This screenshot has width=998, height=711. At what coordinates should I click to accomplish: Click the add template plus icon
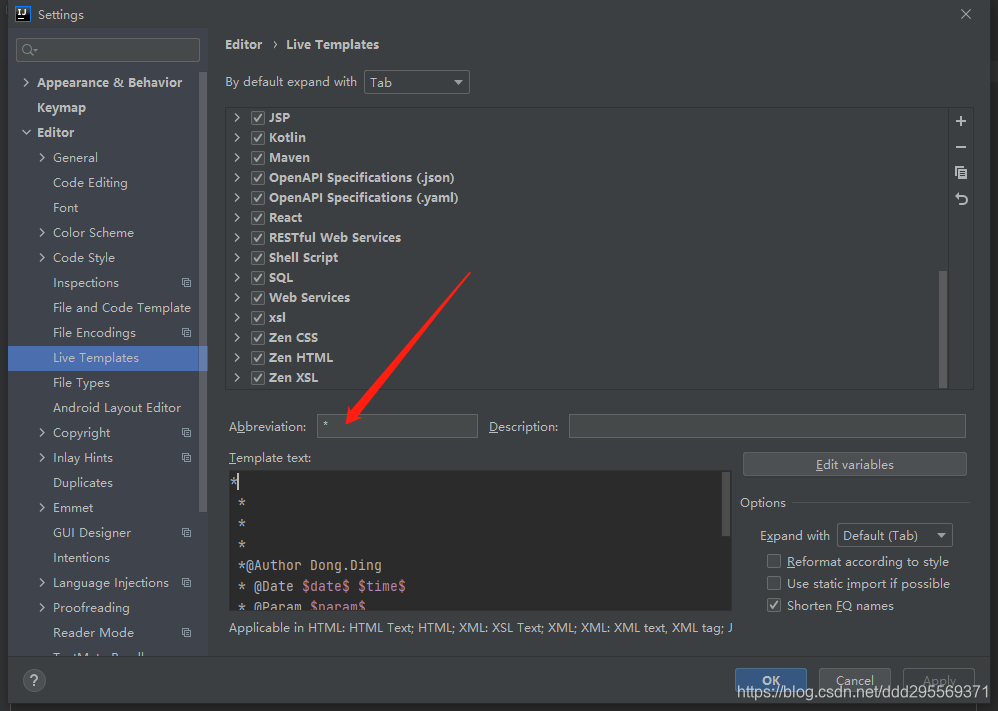tap(960, 121)
